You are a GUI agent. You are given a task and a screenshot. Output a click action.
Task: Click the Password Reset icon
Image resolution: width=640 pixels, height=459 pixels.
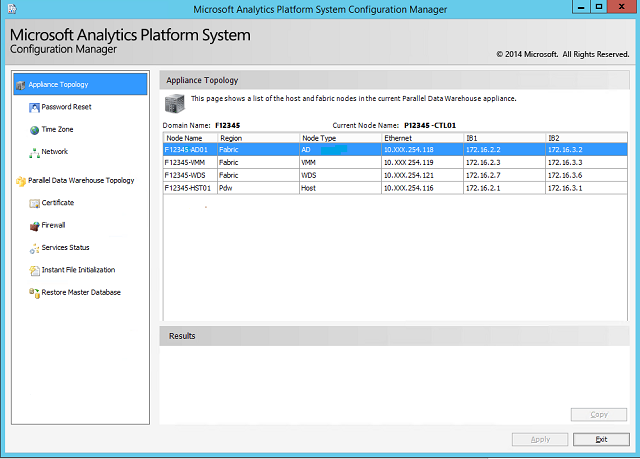tap(34, 107)
